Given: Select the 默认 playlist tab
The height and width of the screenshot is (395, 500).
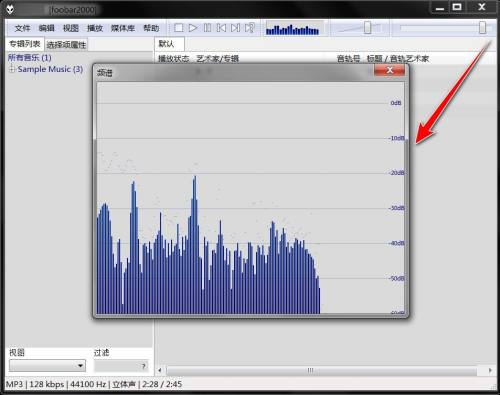Looking at the screenshot, I should click(169, 44).
